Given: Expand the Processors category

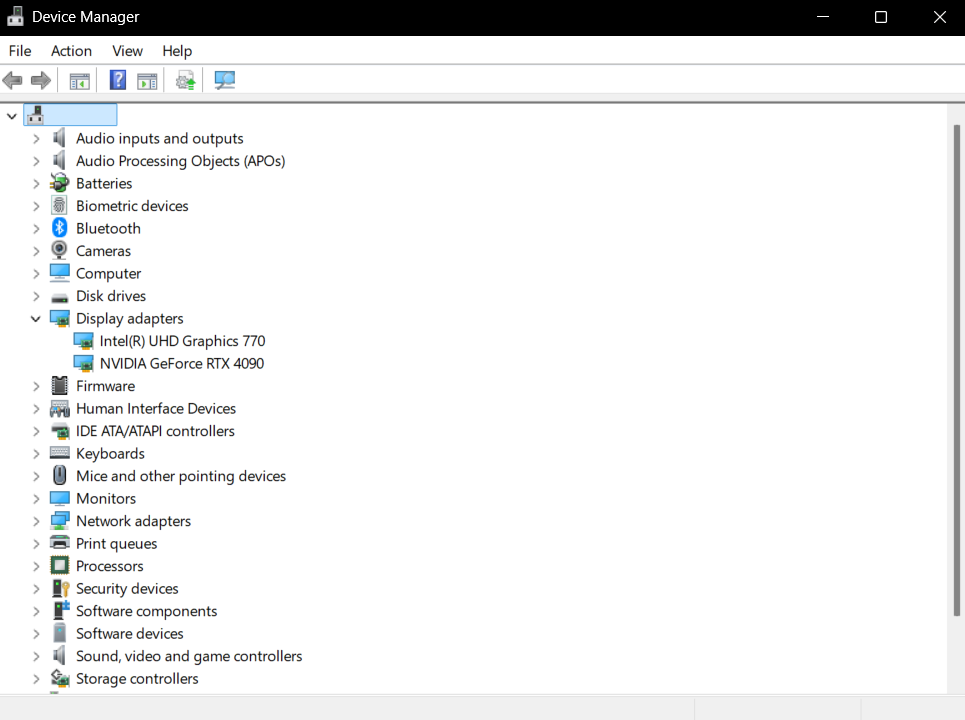Looking at the screenshot, I should (x=36, y=566).
